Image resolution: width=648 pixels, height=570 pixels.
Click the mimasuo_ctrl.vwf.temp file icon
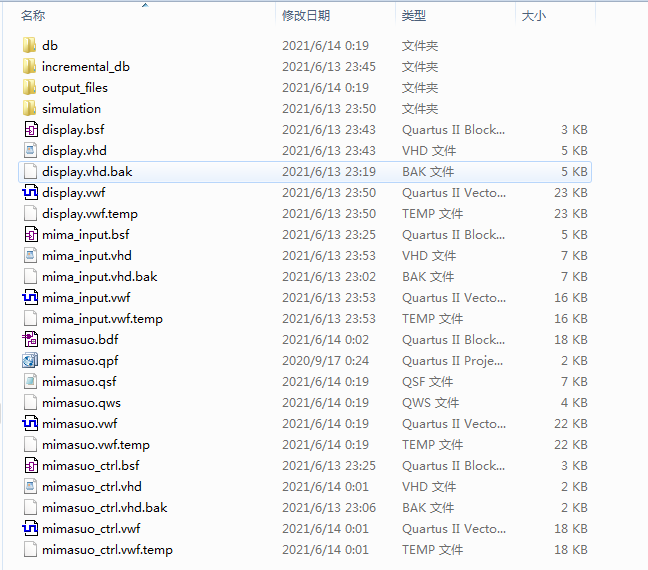click(x=30, y=550)
